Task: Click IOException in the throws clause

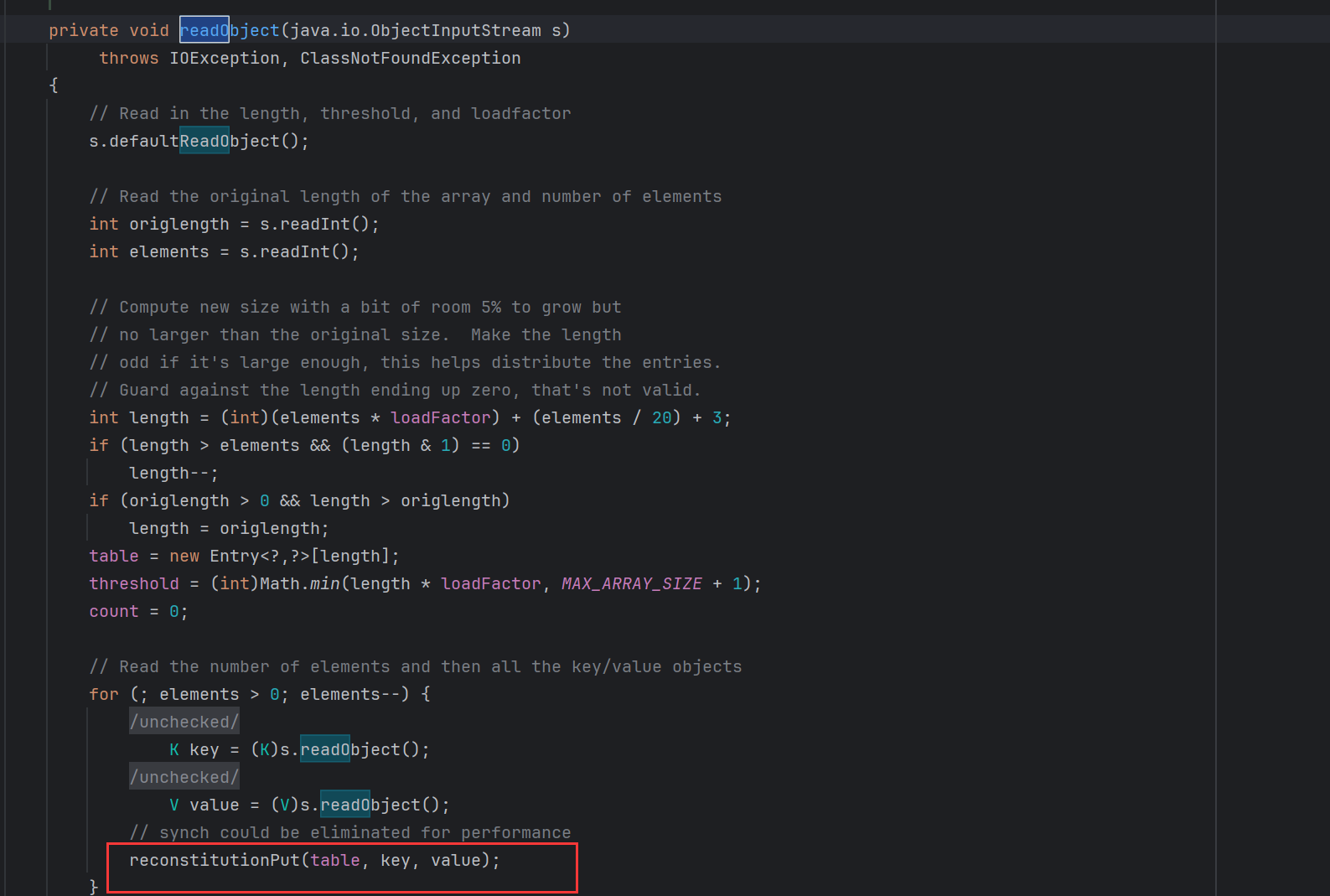Action: [225, 58]
